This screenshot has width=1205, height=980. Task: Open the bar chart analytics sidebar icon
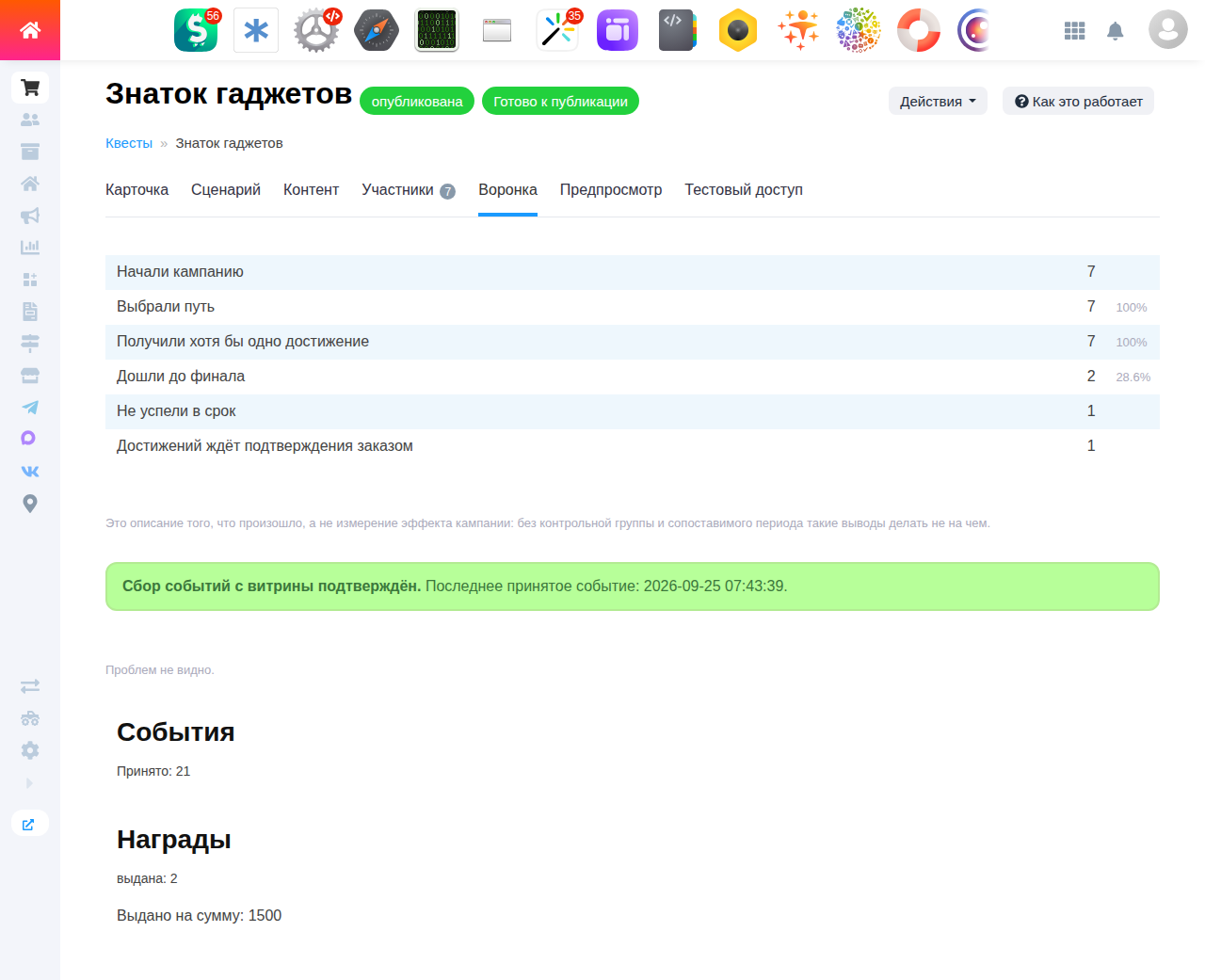pyautogui.click(x=30, y=248)
